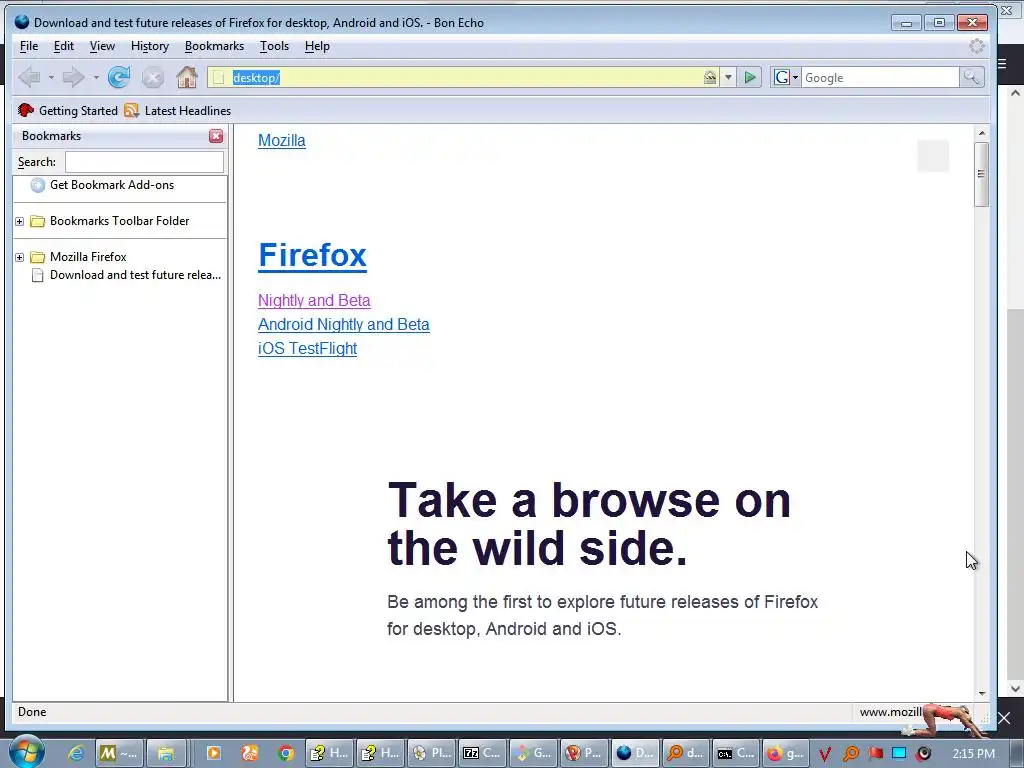This screenshot has width=1024, height=768.
Task: Click the page scrollbar down arrow
Action: click(x=982, y=694)
